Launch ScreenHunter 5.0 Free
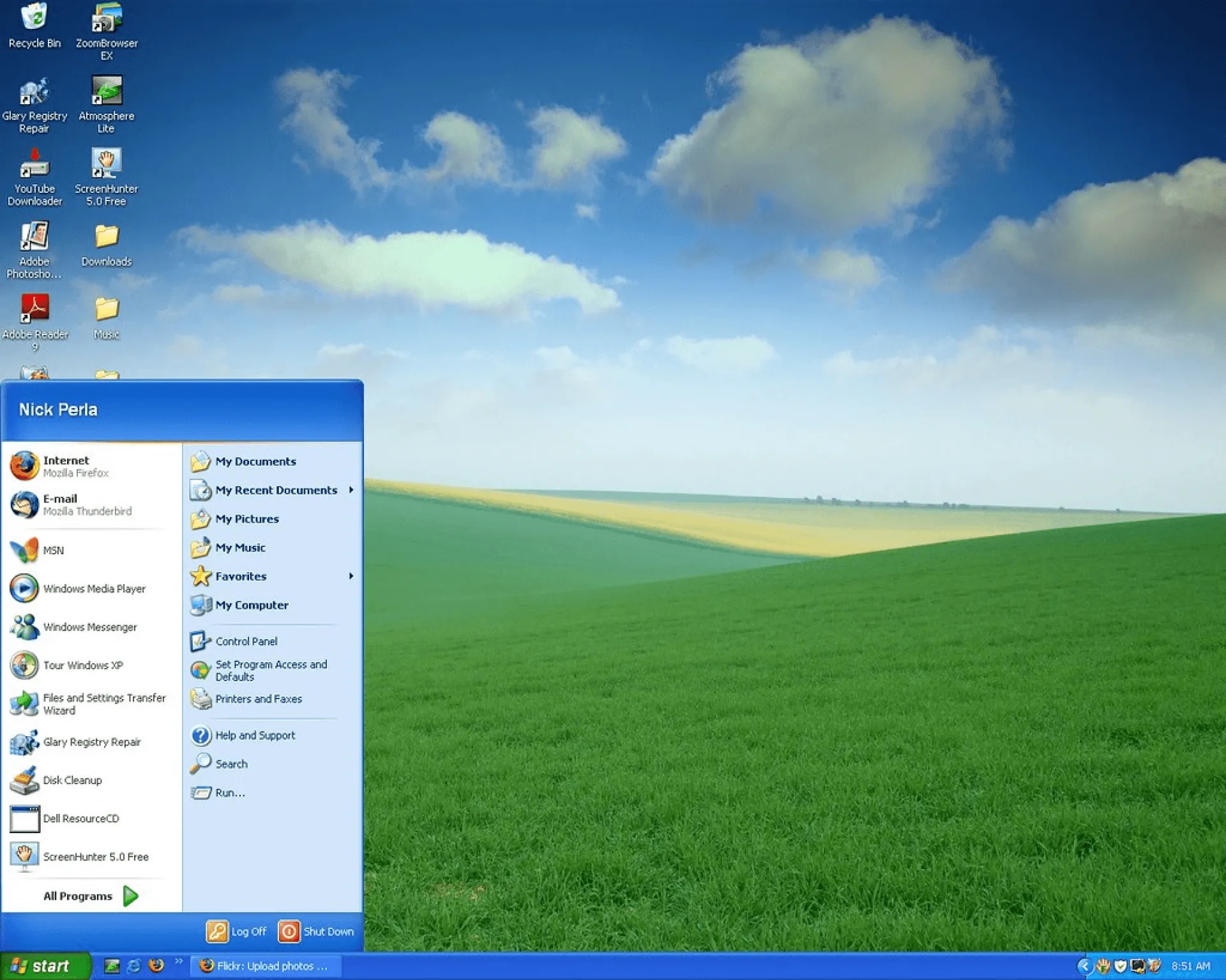This screenshot has height=980, width=1226. click(x=95, y=857)
